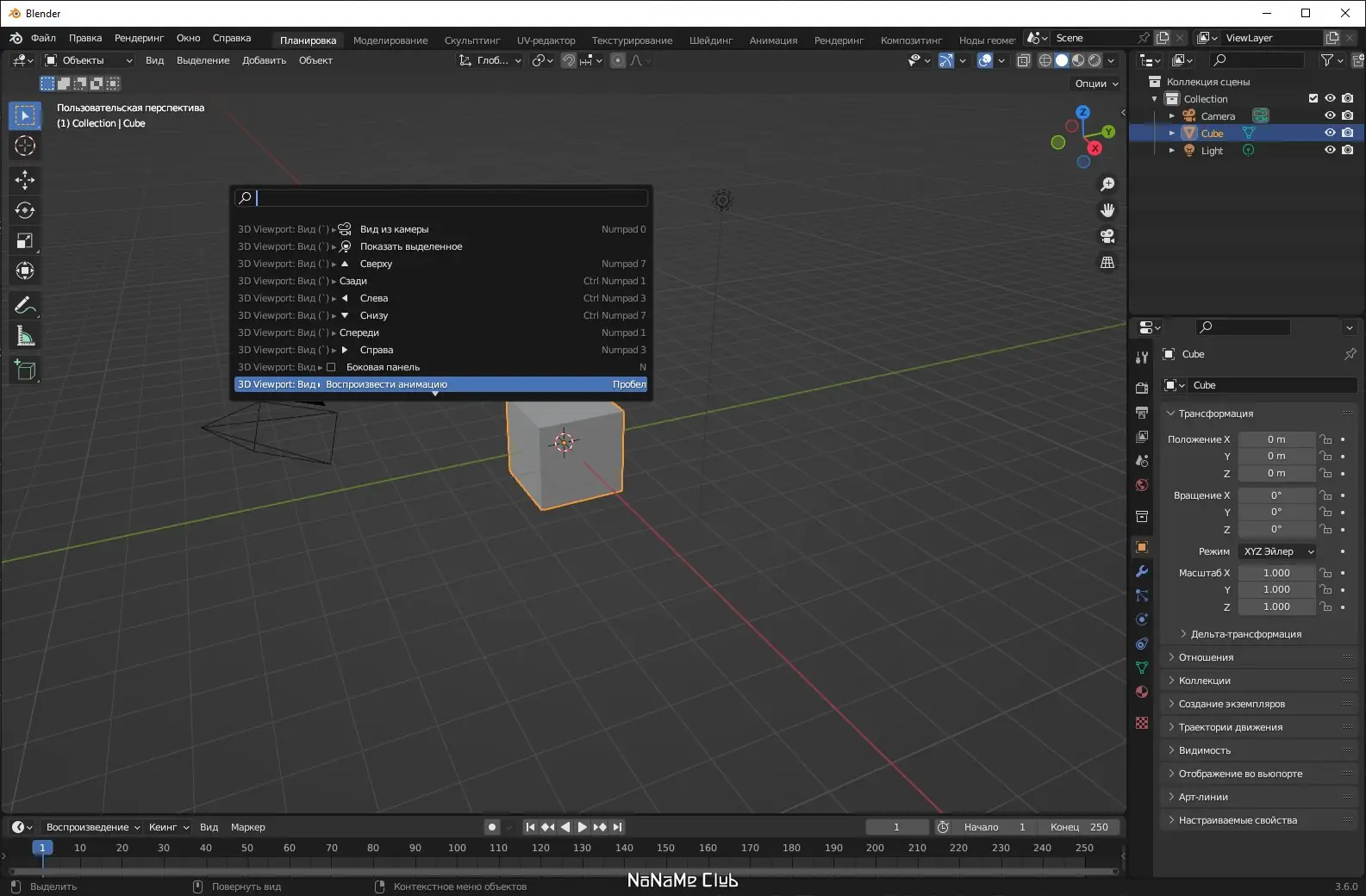The image size is (1366, 896).
Task: Expand the Camera item in outliner
Action: (x=1171, y=115)
